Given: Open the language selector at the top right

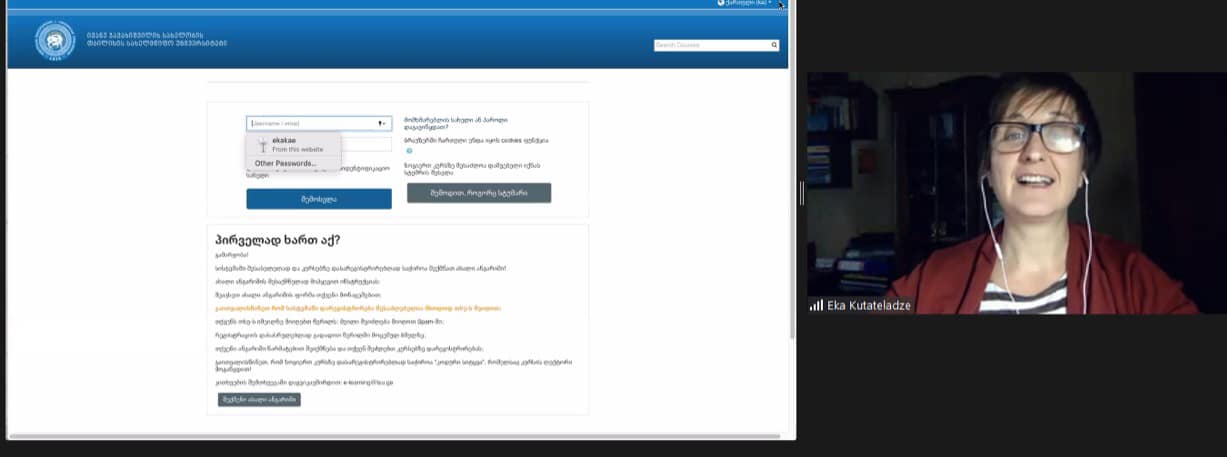Looking at the screenshot, I should coord(745,3).
